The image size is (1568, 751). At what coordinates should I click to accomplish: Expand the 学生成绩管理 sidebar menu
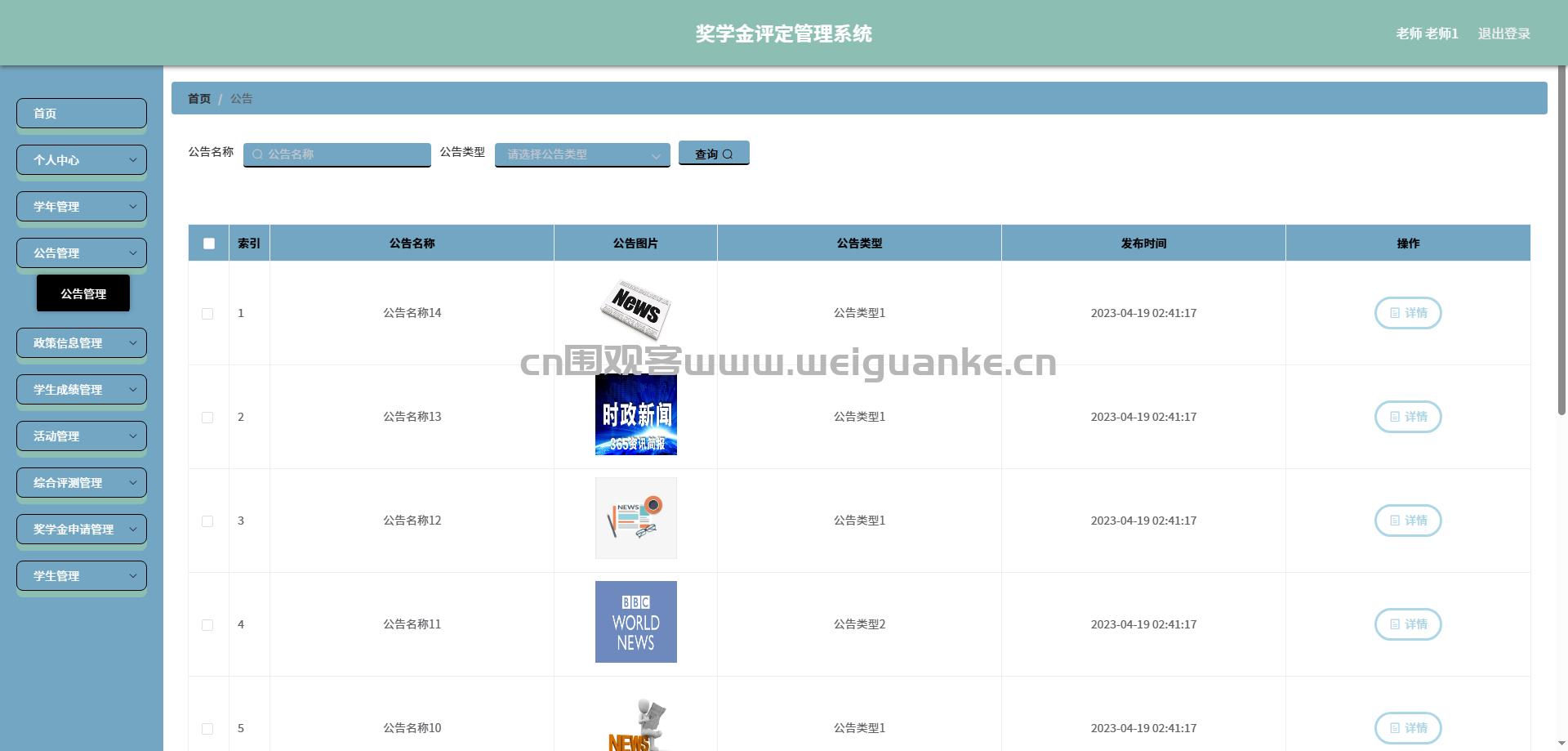click(82, 390)
